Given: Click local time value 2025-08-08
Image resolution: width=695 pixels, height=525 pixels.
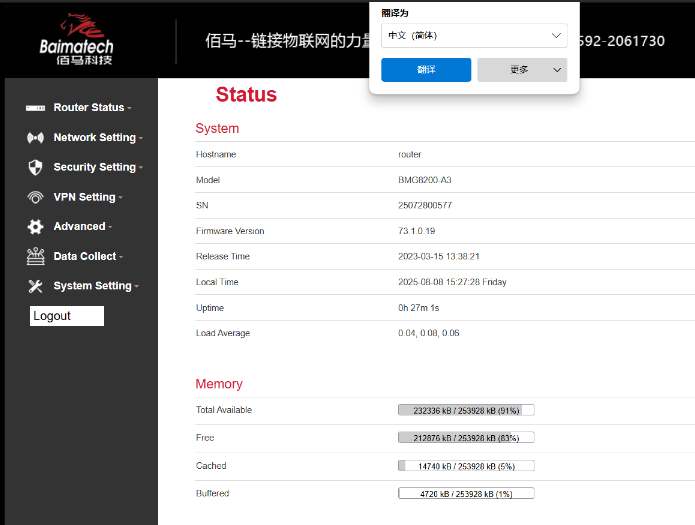Looking at the screenshot, I should point(452,282).
